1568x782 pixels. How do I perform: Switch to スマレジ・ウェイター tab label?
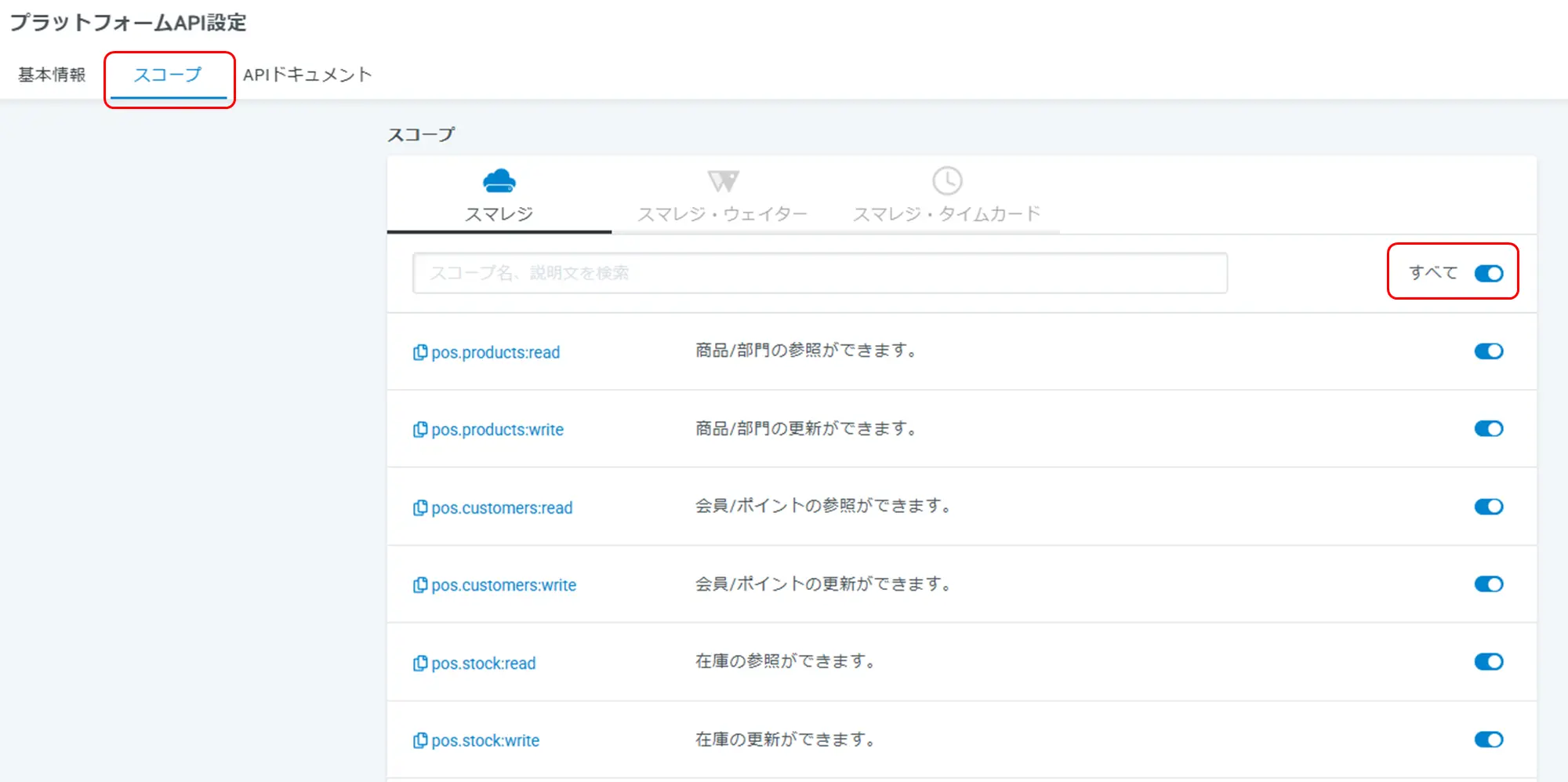(x=722, y=214)
